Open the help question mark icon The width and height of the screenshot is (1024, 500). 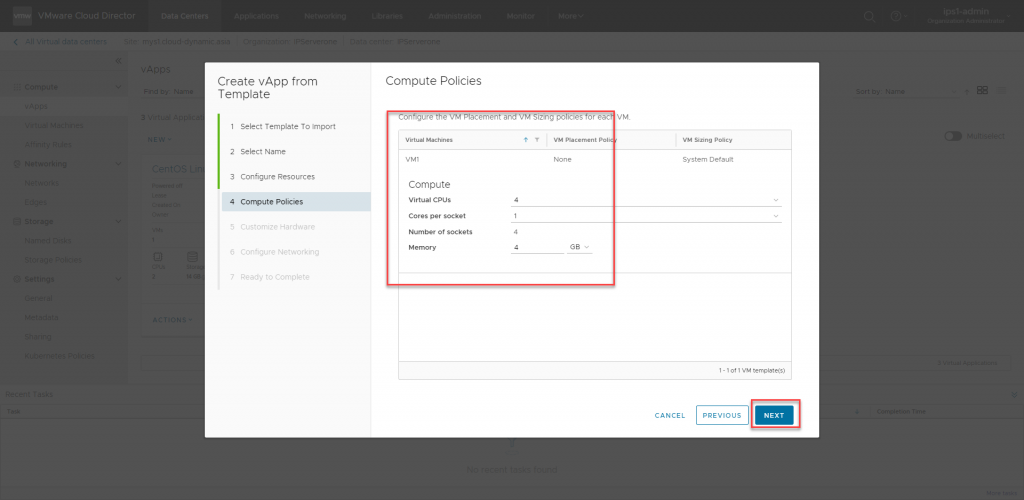(x=896, y=16)
